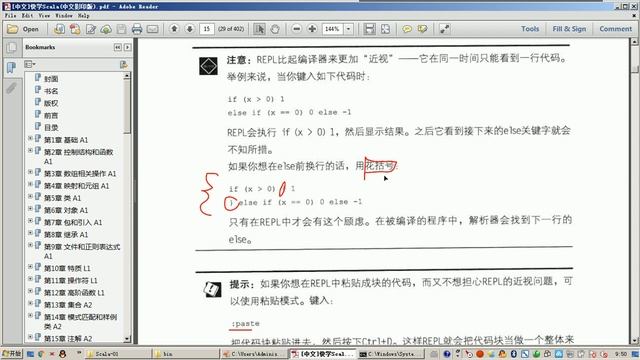Activate the Select tool cursor icon
Viewport: 640px width, 360px height.
click(x=259, y=29)
